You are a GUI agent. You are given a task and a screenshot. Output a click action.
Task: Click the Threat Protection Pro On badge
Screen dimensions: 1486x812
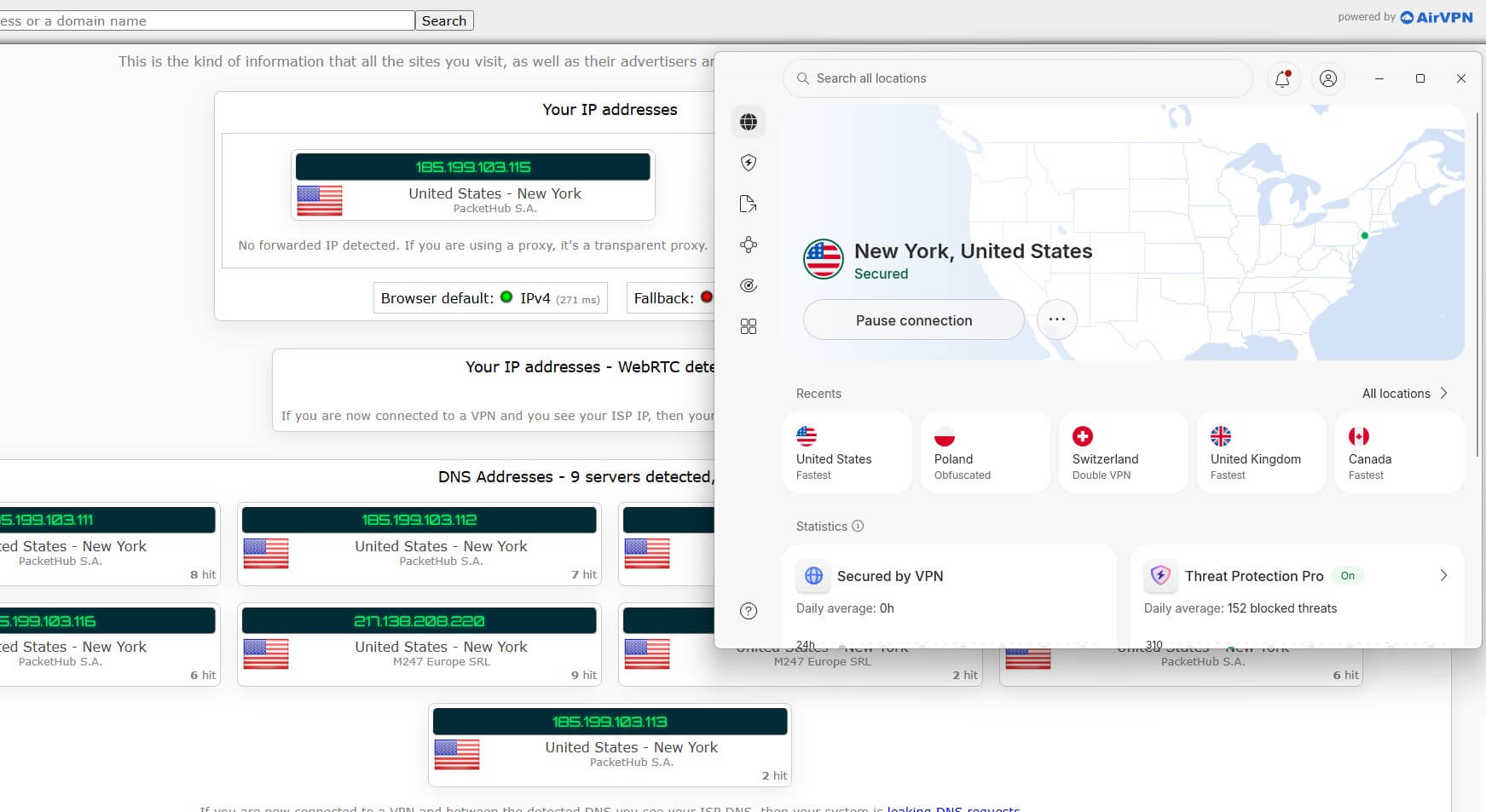tap(1348, 576)
